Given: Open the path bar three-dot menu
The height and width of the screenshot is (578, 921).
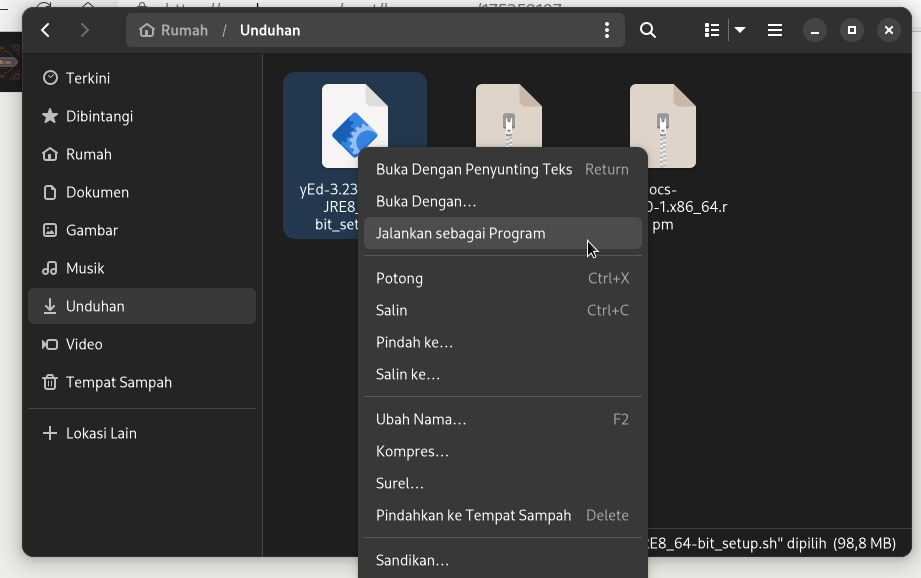Looking at the screenshot, I should coord(606,30).
